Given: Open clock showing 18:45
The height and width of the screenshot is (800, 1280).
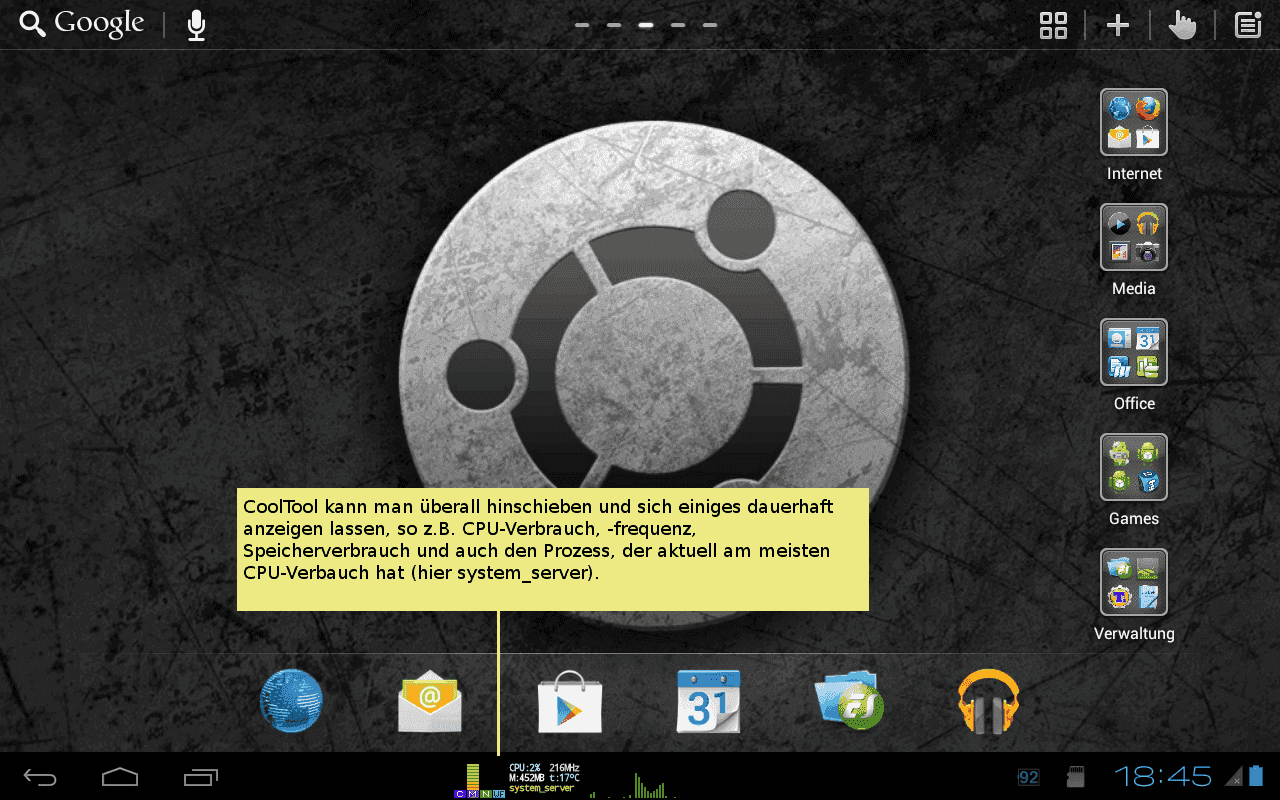Looking at the screenshot, I should point(1163,776).
